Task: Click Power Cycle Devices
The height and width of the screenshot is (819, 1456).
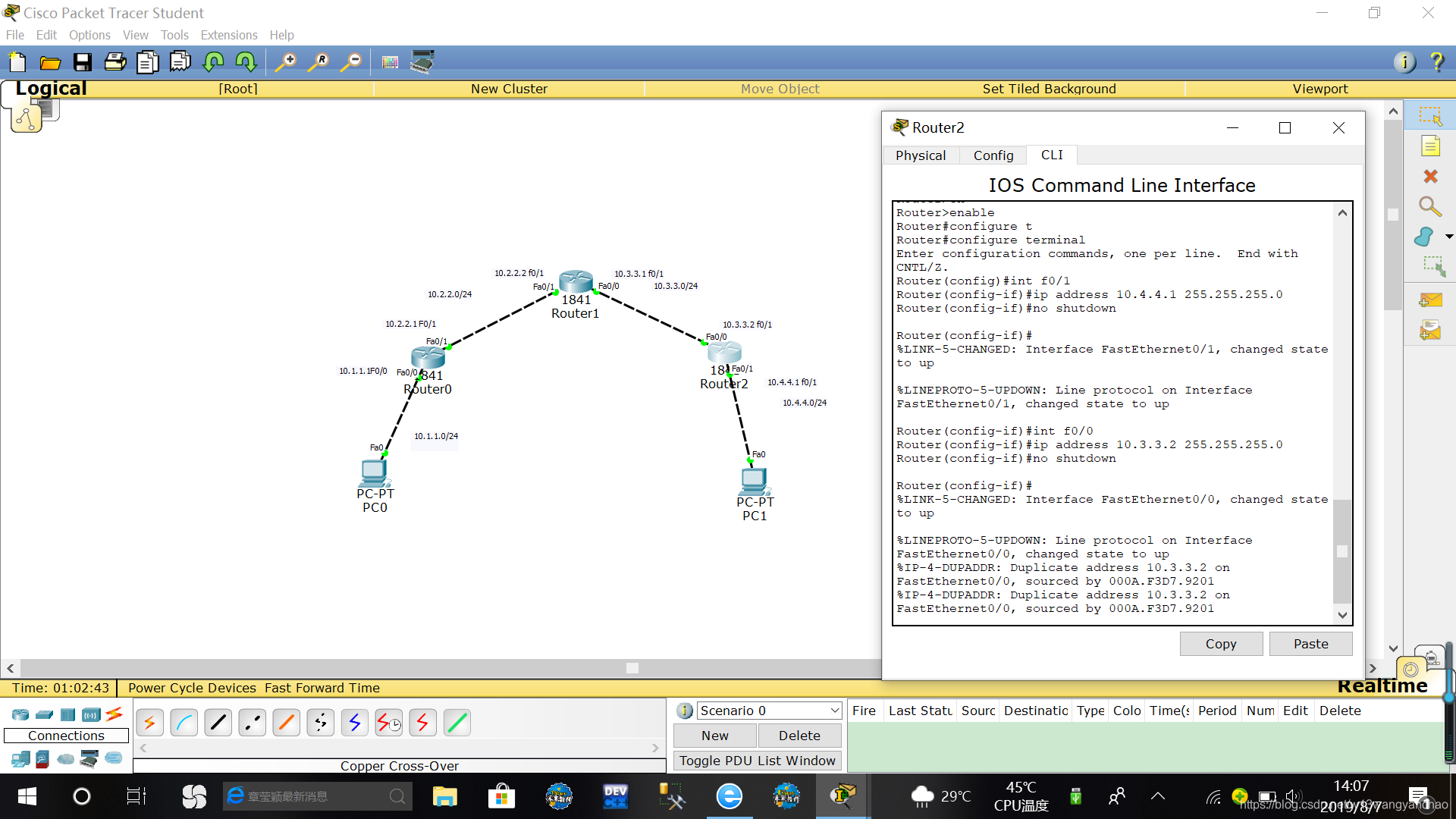Action: [x=192, y=688]
